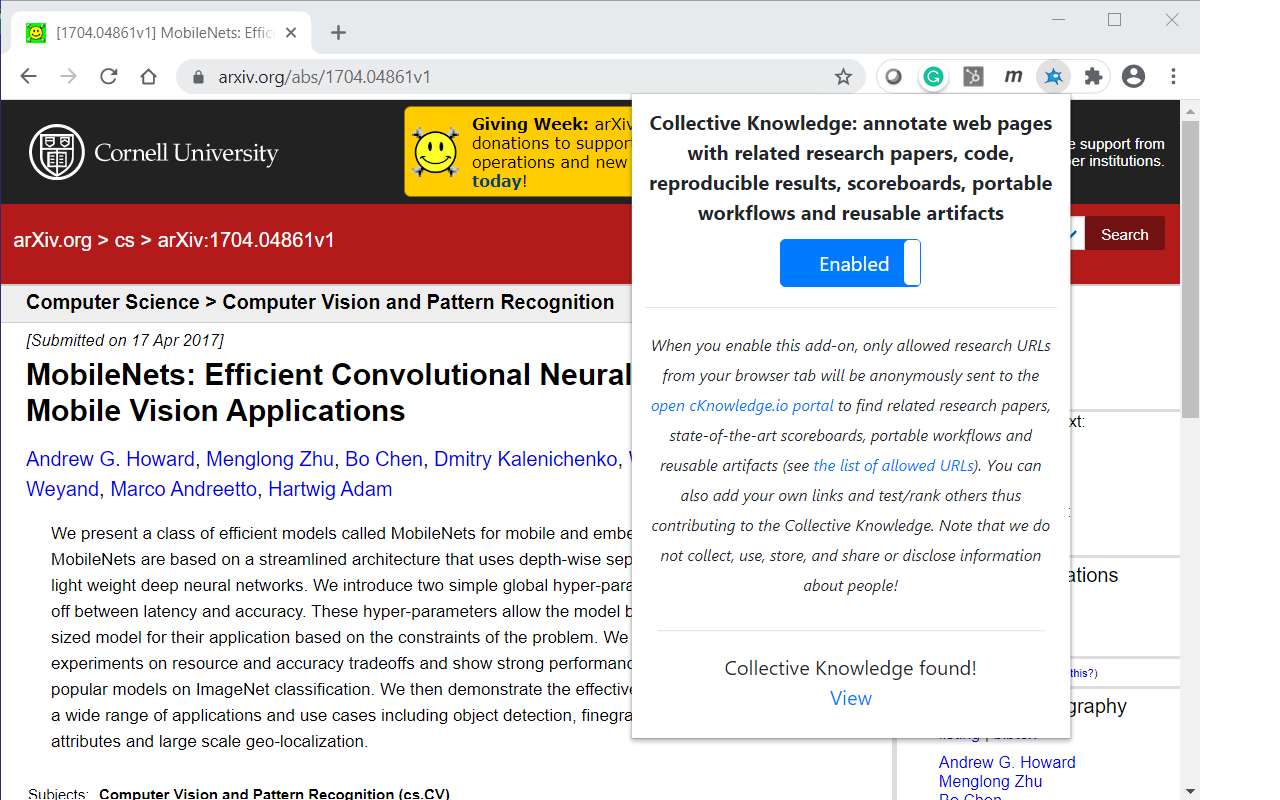Open author Bo Chen link

[x=384, y=459]
